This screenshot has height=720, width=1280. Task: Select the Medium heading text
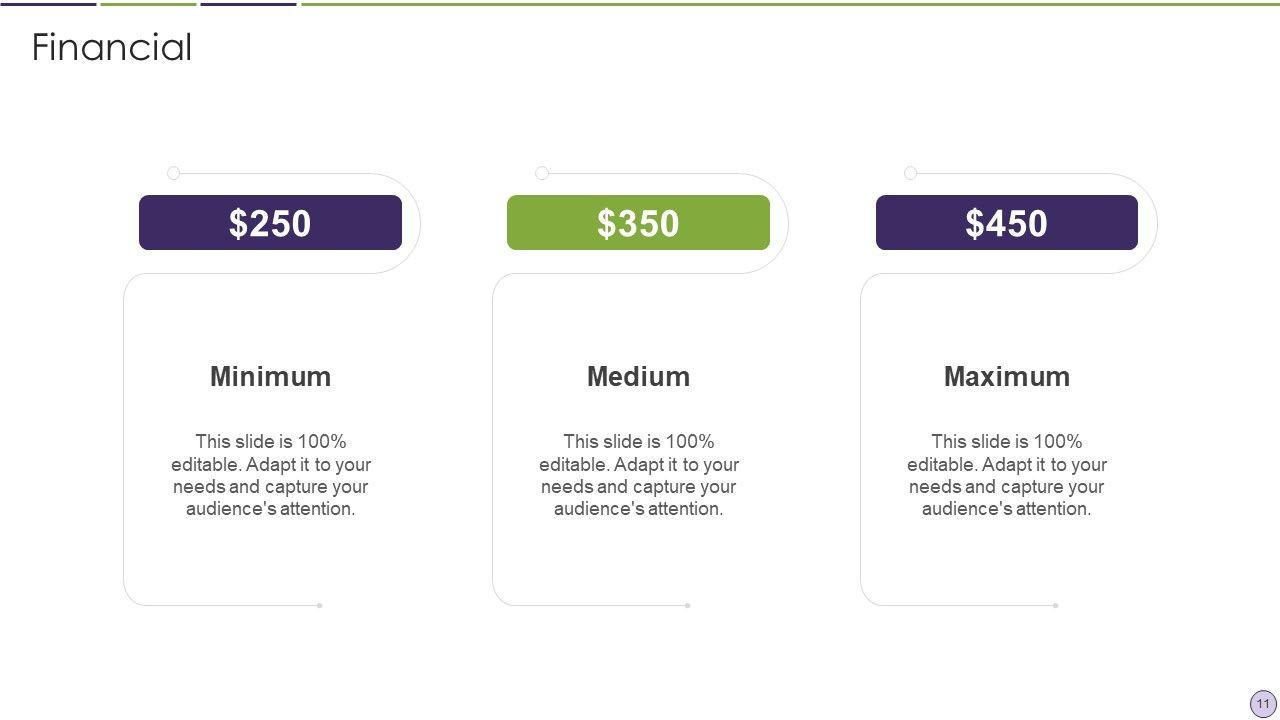(x=638, y=376)
